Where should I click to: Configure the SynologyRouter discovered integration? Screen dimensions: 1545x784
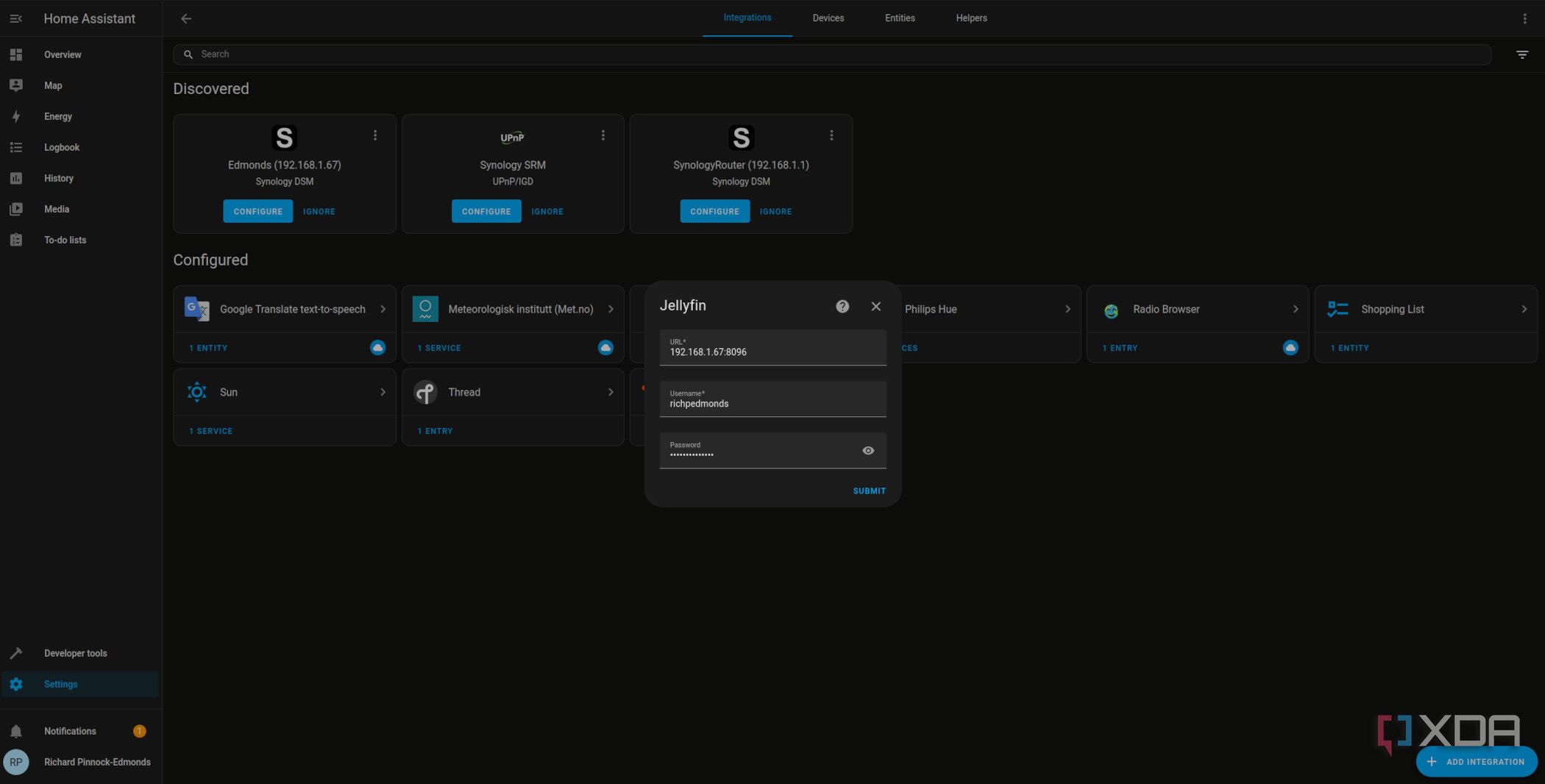[x=714, y=211]
